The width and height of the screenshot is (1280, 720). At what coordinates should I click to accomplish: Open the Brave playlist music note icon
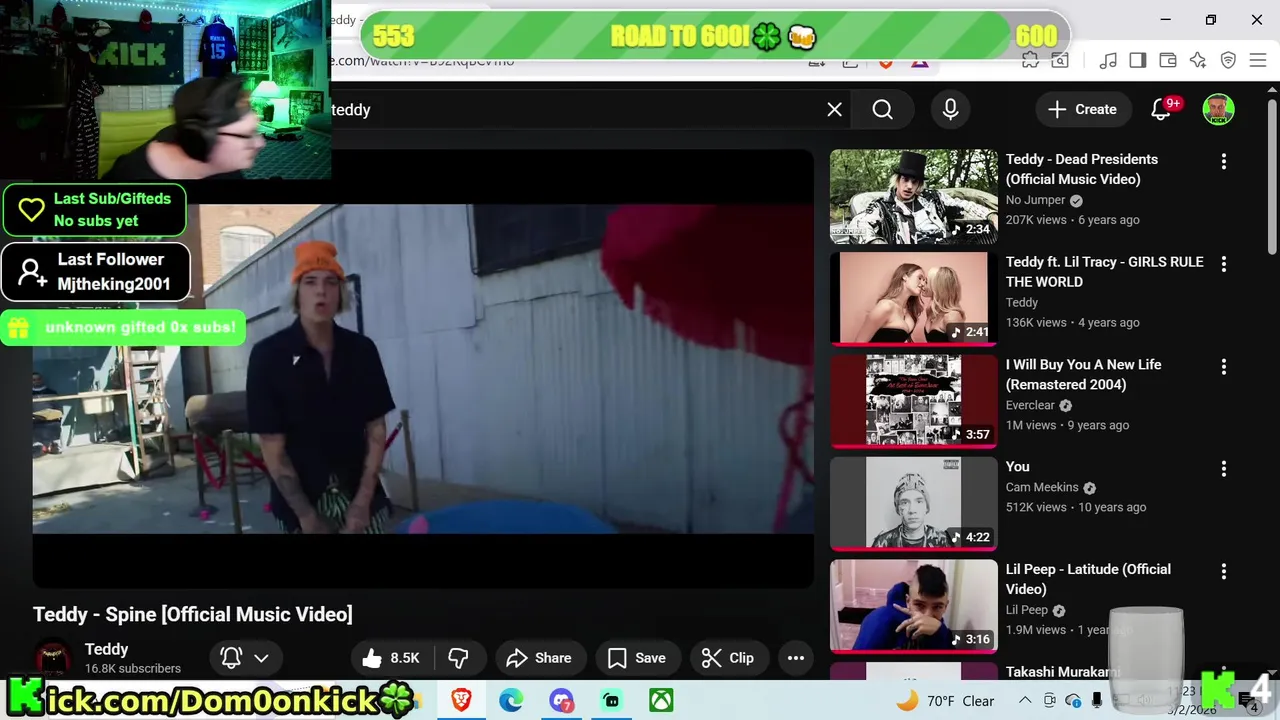click(x=1107, y=61)
